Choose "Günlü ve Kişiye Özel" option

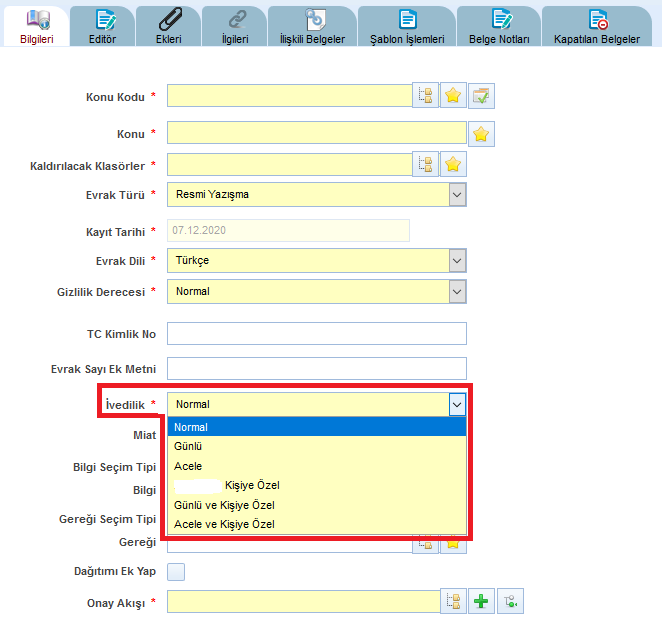[224, 505]
